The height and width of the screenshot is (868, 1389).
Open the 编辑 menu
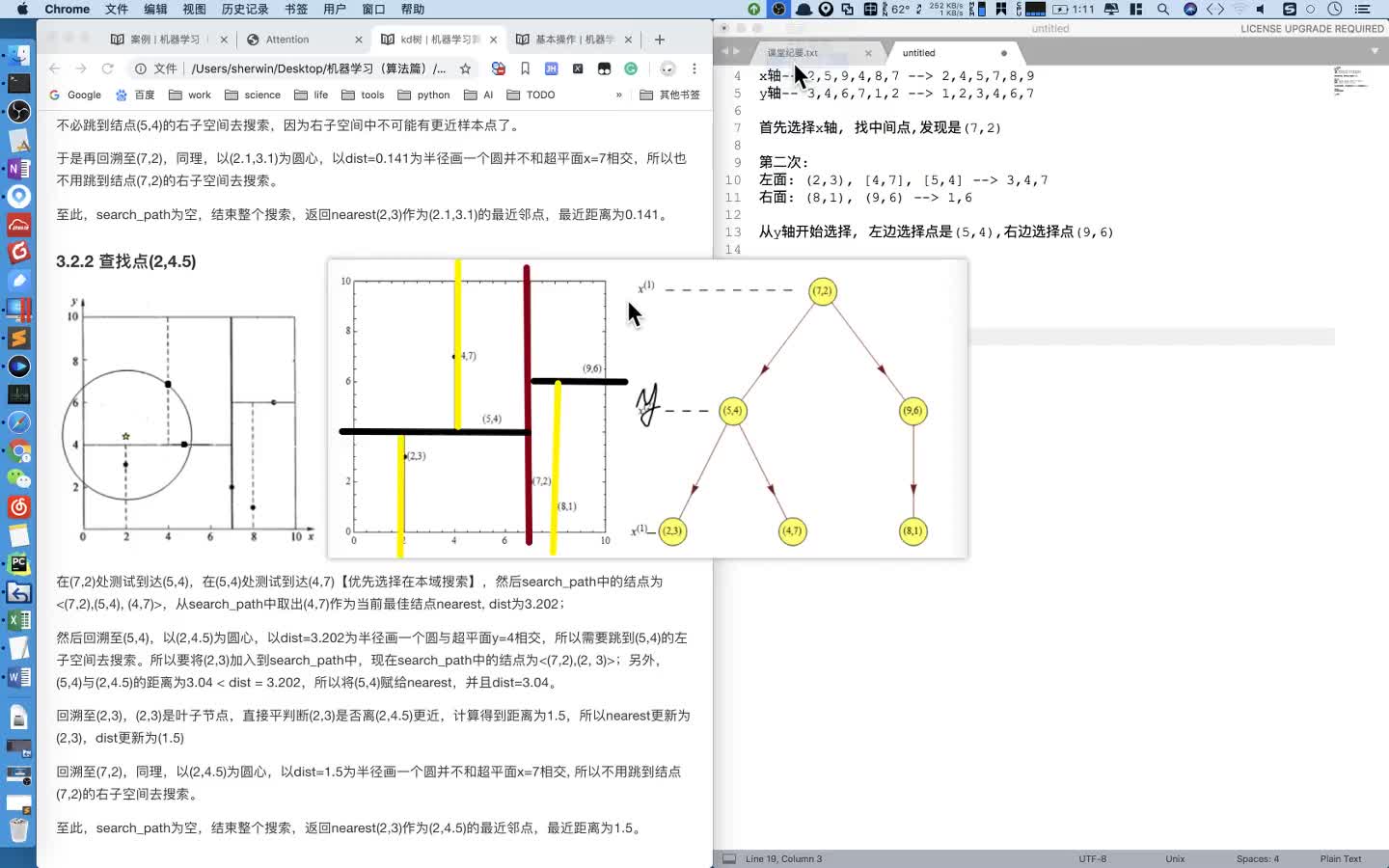[155, 9]
